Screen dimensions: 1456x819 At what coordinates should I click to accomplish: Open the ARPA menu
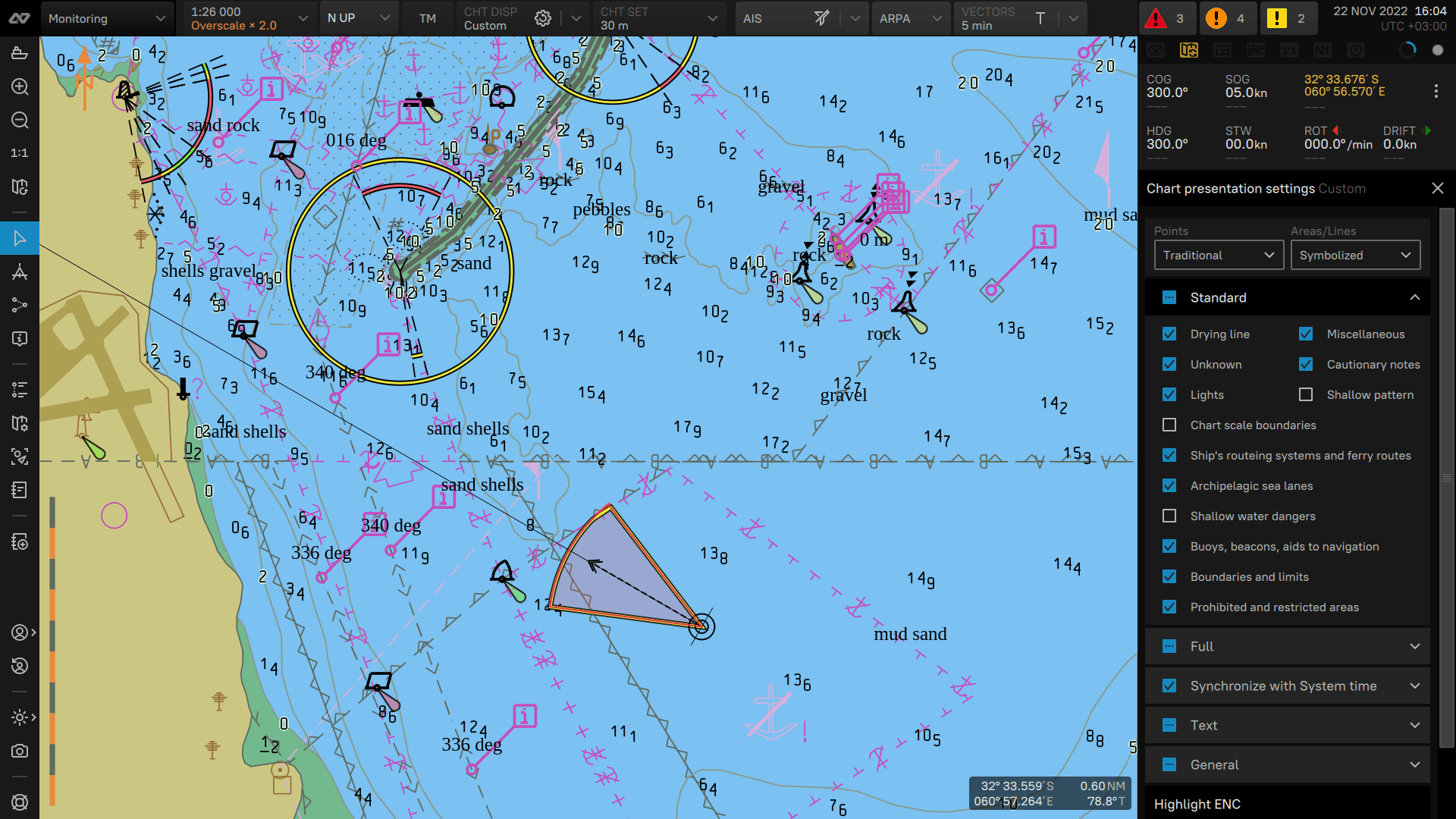point(911,18)
